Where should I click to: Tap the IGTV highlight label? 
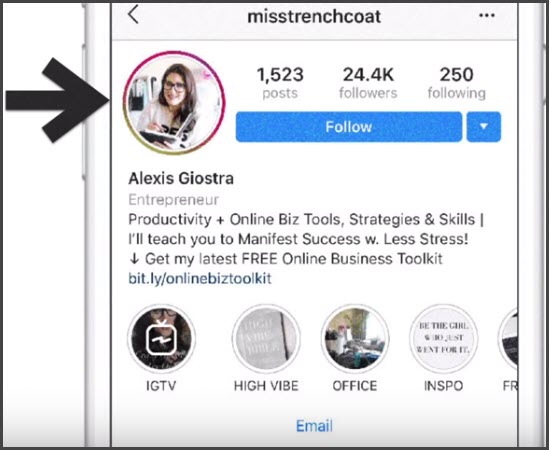pyautogui.click(x=161, y=386)
